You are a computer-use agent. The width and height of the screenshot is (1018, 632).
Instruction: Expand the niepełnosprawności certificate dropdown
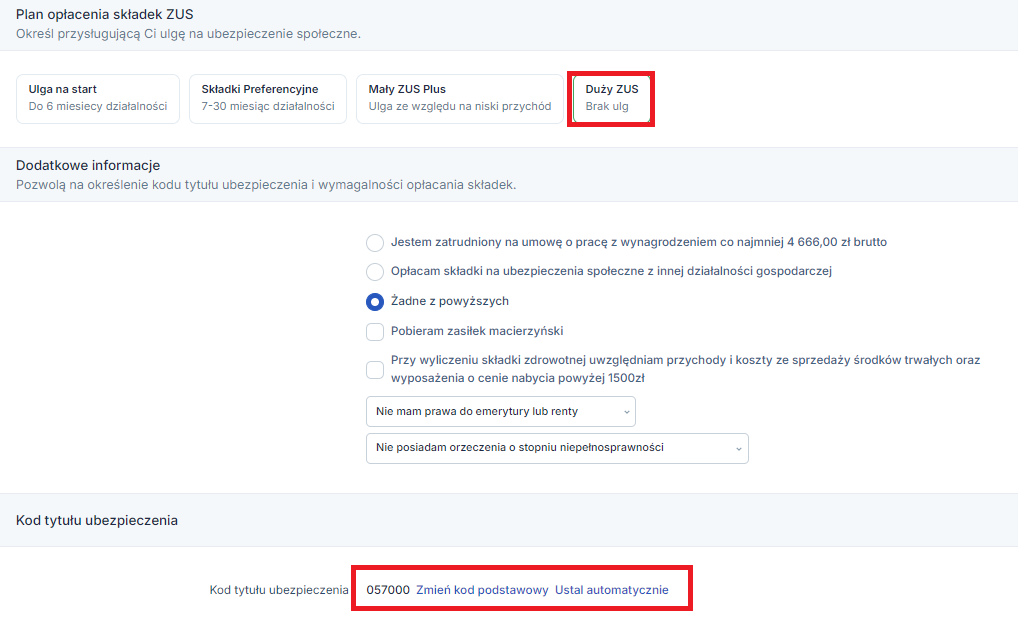point(557,448)
